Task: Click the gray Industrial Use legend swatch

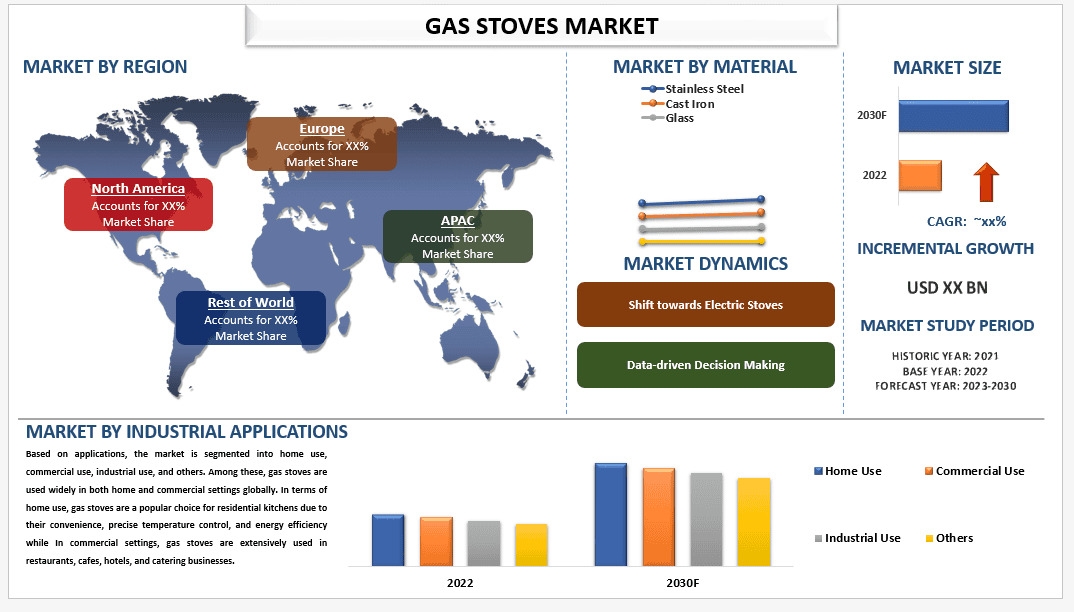Action: coord(819,538)
